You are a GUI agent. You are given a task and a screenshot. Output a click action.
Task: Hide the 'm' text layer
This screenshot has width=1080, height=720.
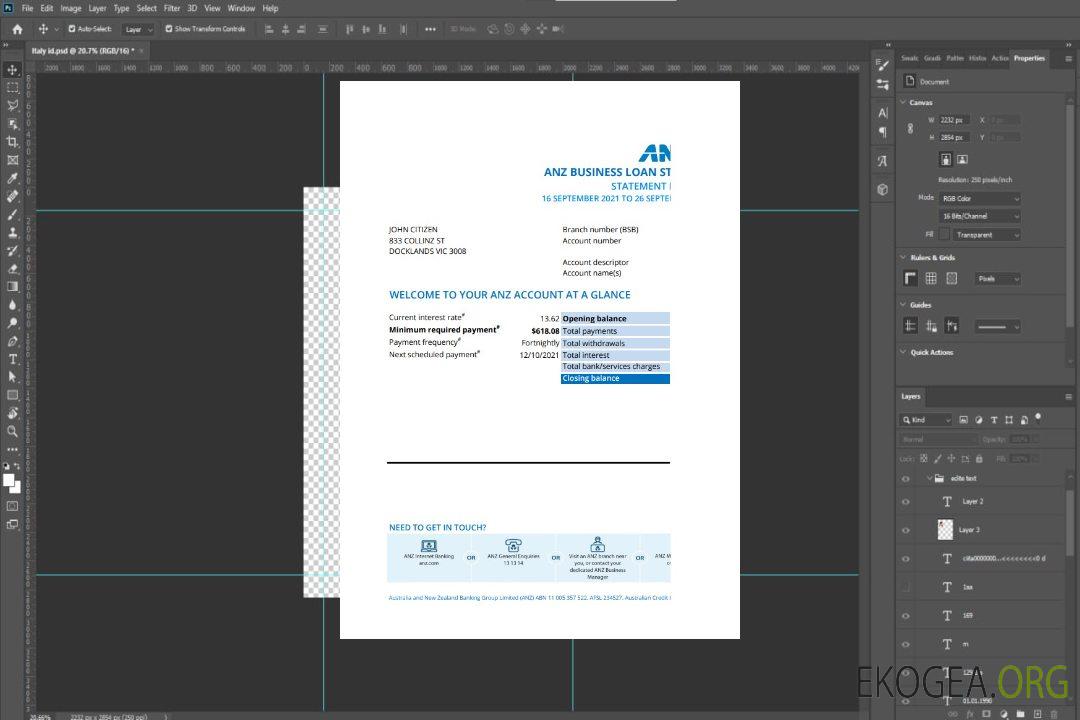pos(906,644)
